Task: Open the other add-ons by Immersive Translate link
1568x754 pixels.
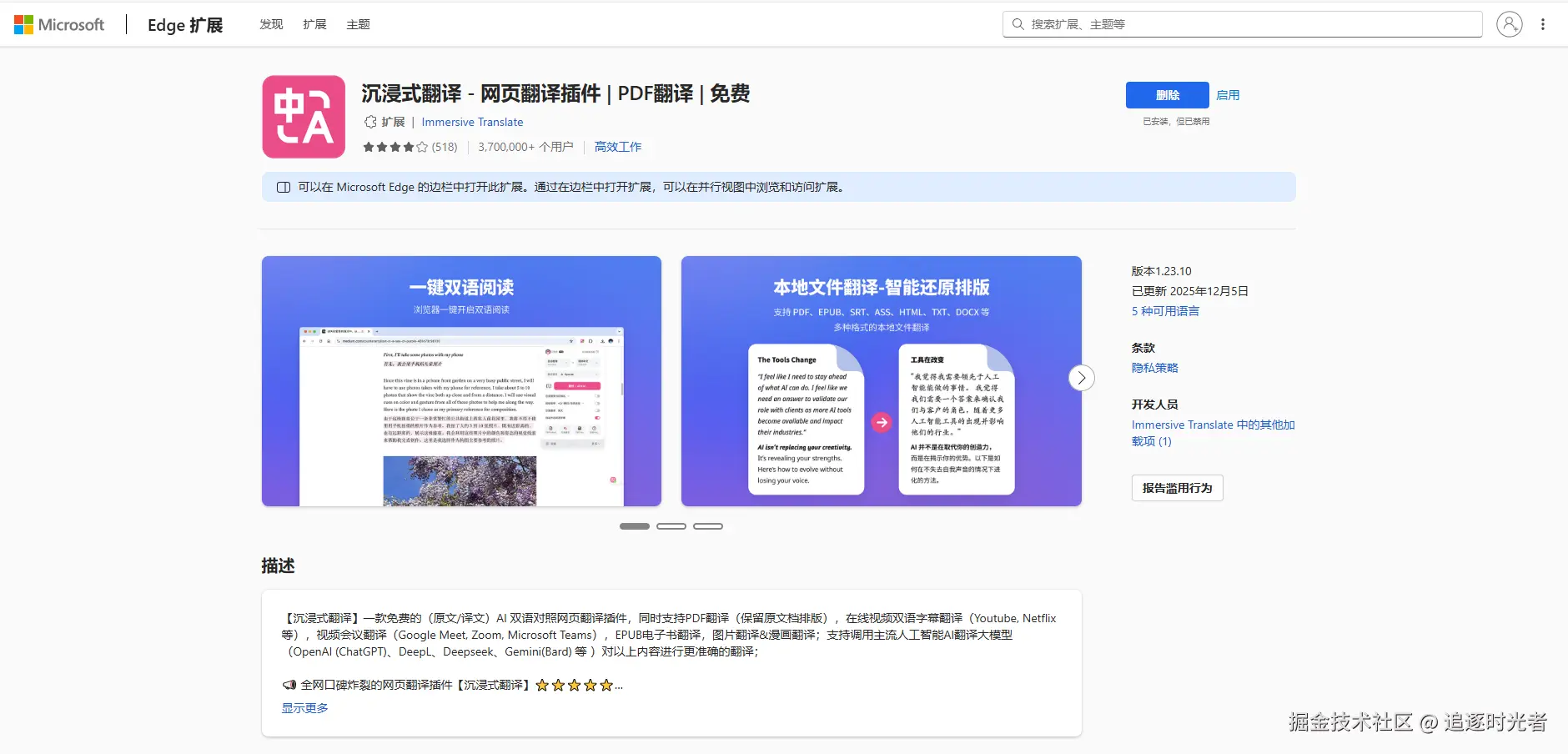Action: coord(1213,433)
